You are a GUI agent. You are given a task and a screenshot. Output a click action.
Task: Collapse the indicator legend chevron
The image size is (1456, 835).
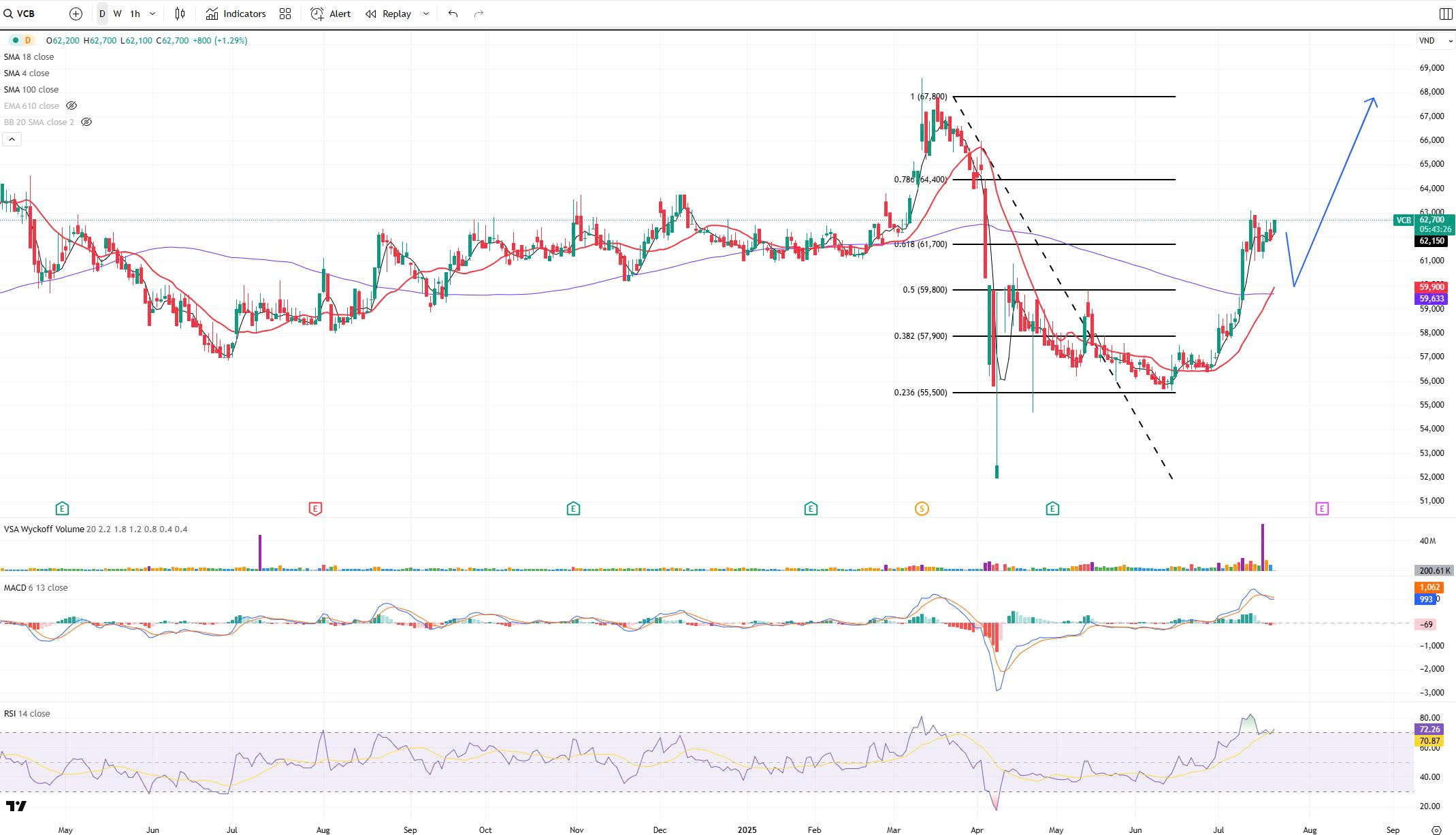coord(12,140)
